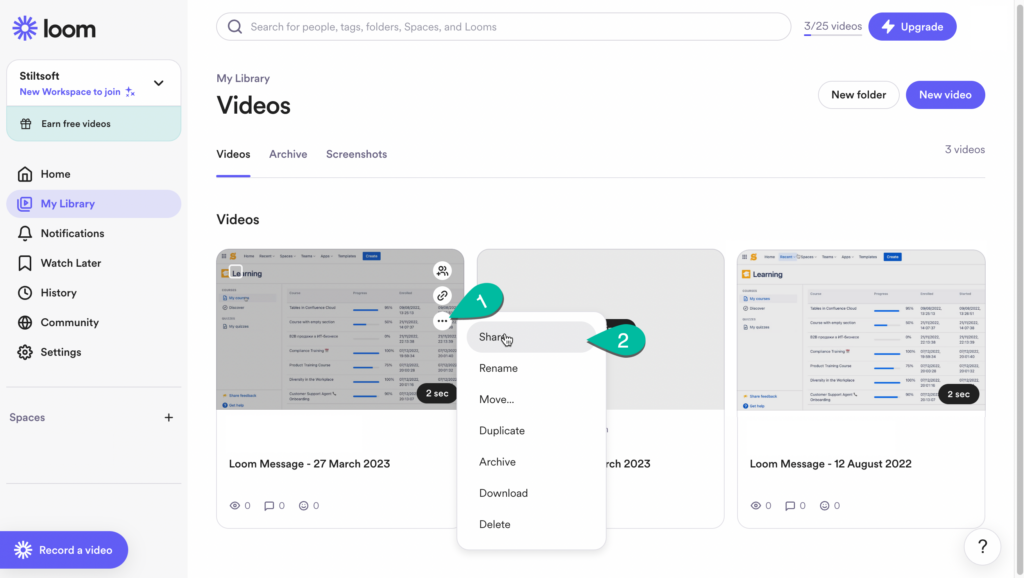Image resolution: width=1024 pixels, height=578 pixels.
Task: Go to Home in sidebar
Action: pyautogui.click(x=93, y=174)
